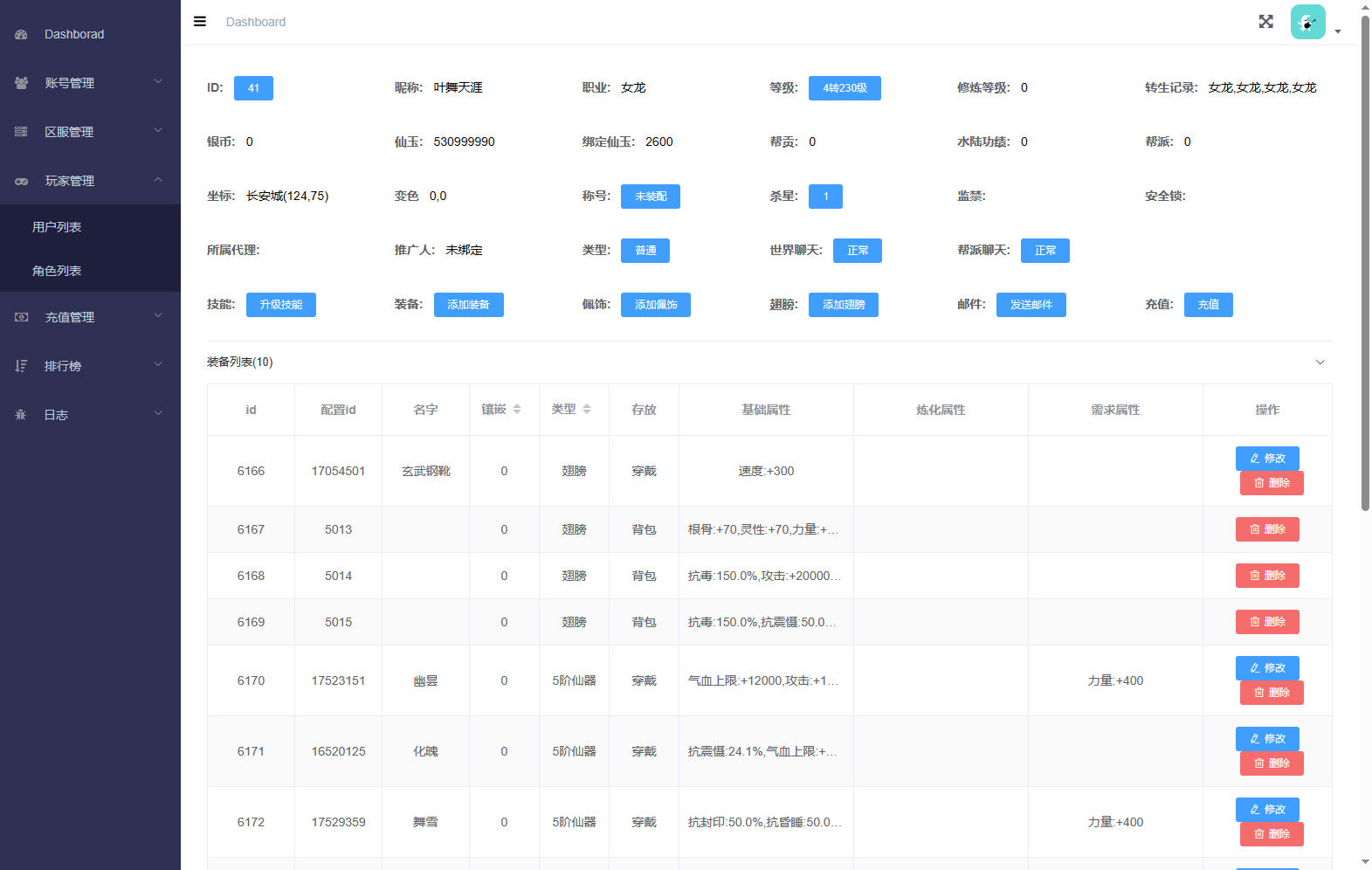Click the 基础属性 column header

coord(766,410)
